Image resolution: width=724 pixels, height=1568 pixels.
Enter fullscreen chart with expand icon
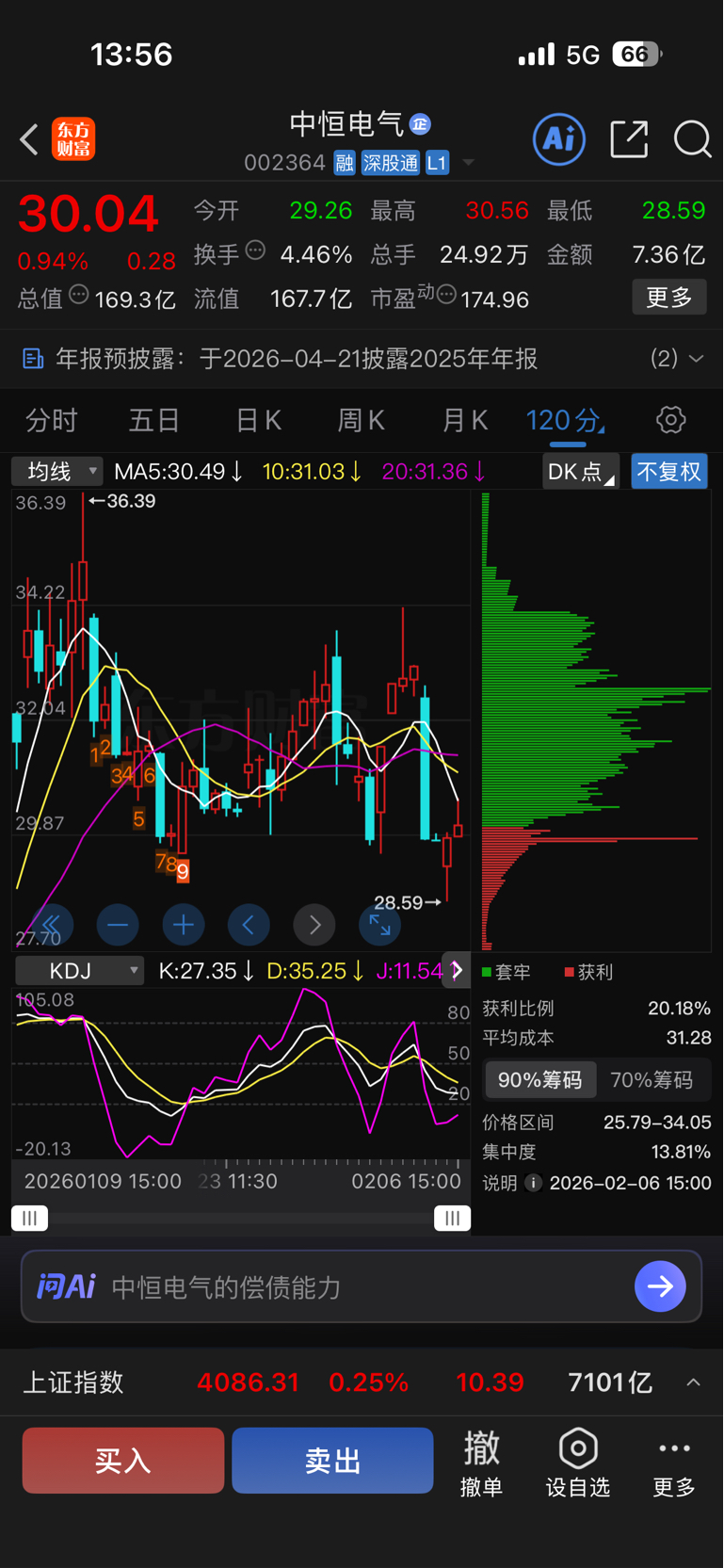coord(380,925)
